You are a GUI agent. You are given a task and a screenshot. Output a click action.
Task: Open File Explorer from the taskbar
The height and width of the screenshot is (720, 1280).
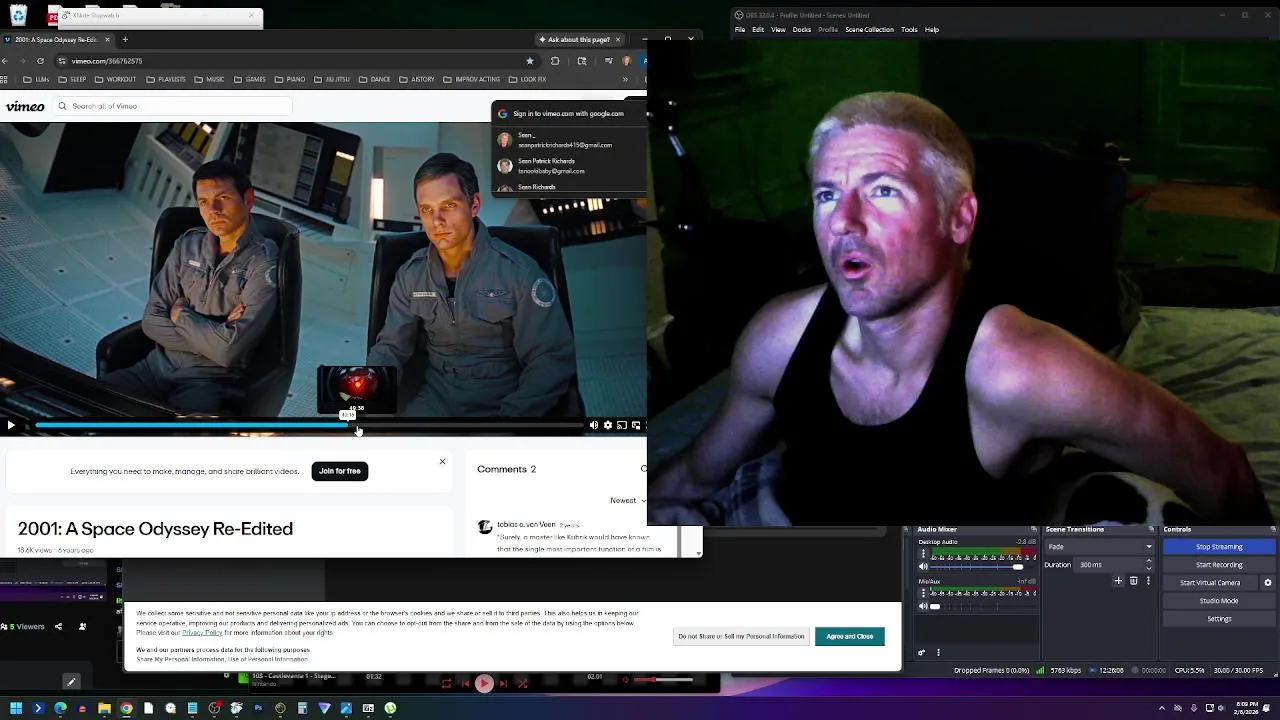(x=104, y=708)
